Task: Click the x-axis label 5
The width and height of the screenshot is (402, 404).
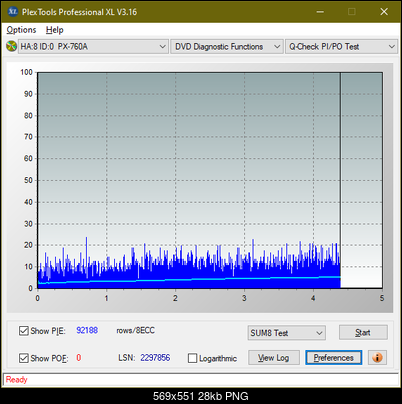Action: (x=382, y=298)
